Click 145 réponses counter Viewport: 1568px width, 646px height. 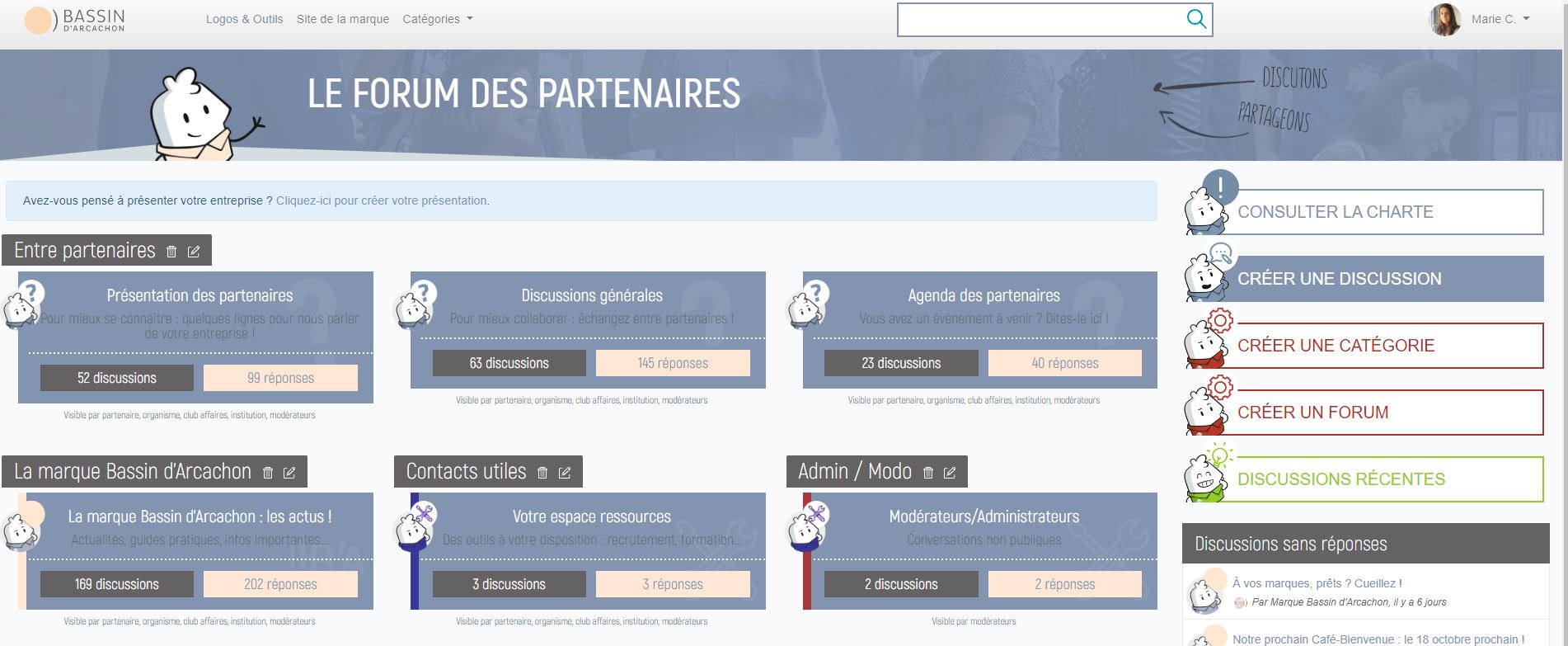pos(673,363)
